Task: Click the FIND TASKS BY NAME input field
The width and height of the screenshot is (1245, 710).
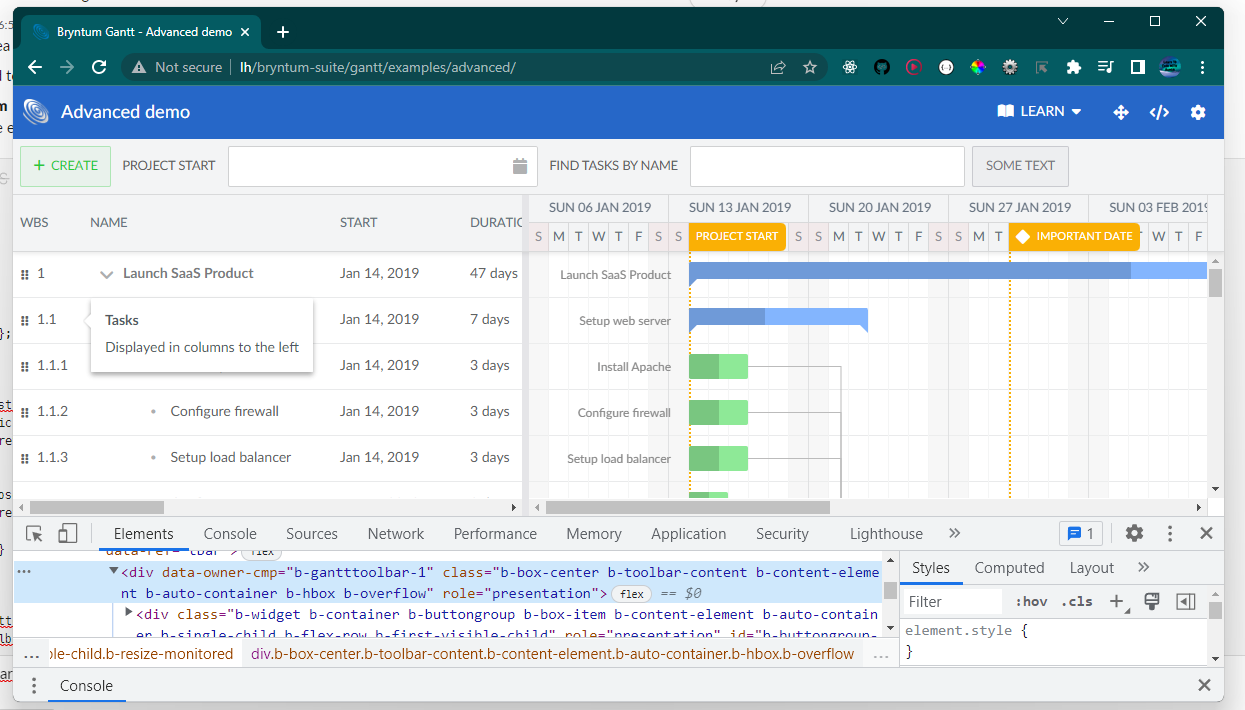Action: pos(826,166)
